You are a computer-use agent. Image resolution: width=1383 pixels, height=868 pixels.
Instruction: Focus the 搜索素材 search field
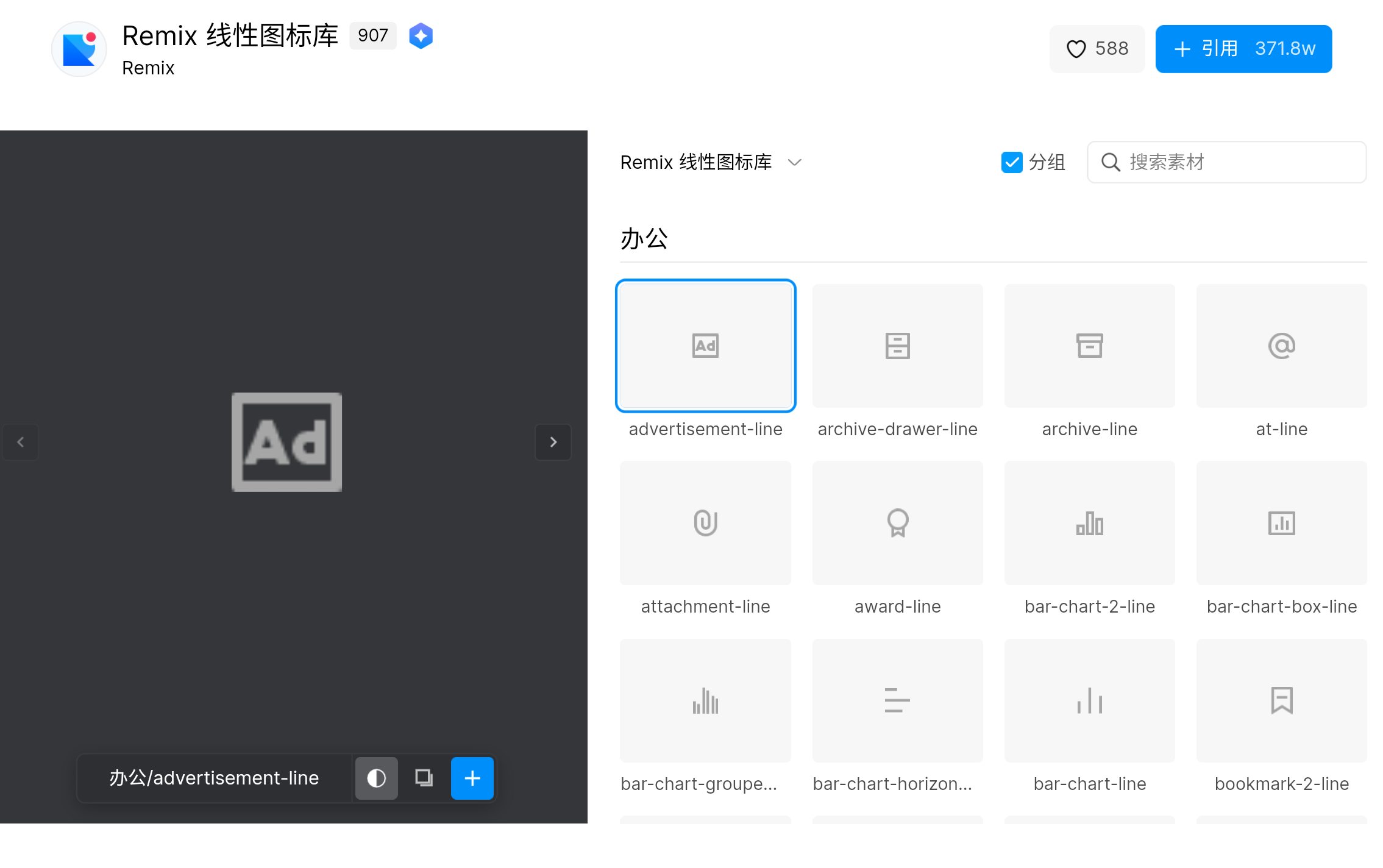coord(1226,162)
